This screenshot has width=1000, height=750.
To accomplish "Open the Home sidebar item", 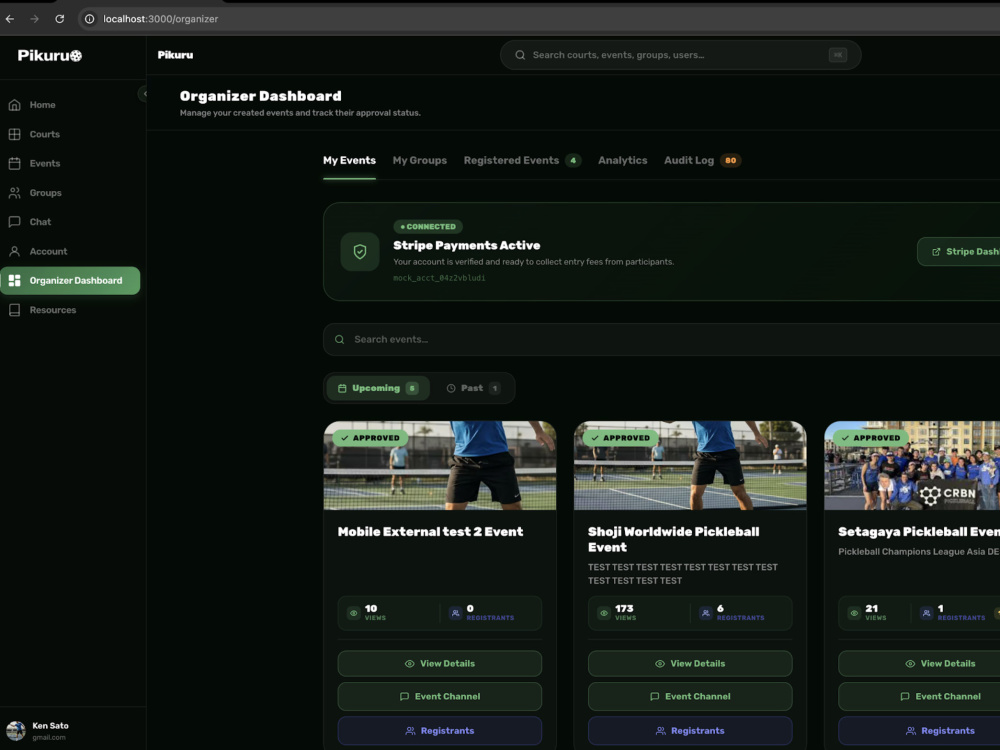I will [70, 105].
